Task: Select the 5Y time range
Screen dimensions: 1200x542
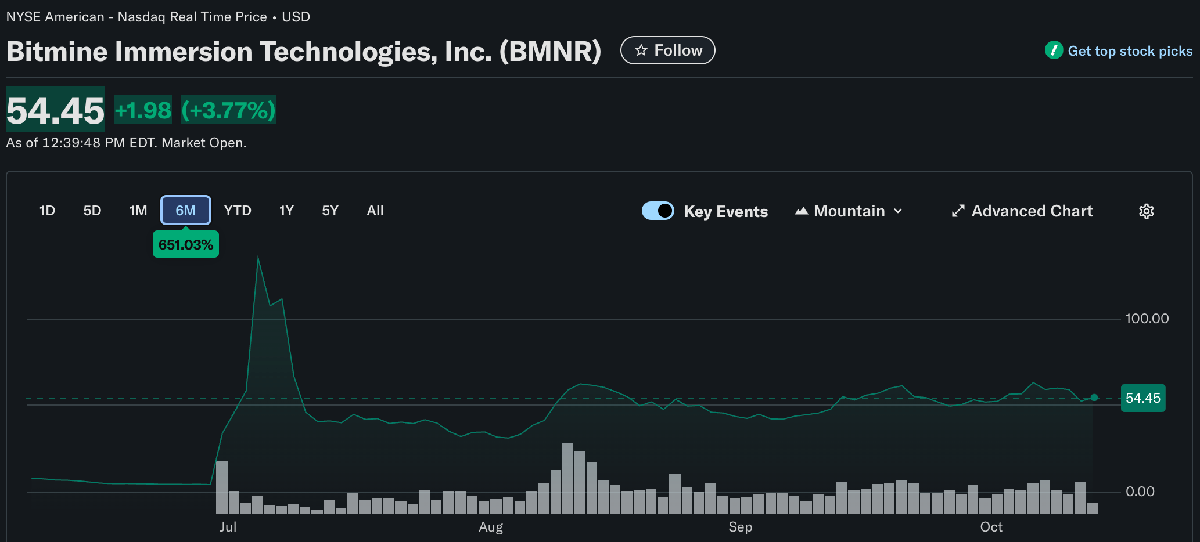Action: (x=331, y=210)
